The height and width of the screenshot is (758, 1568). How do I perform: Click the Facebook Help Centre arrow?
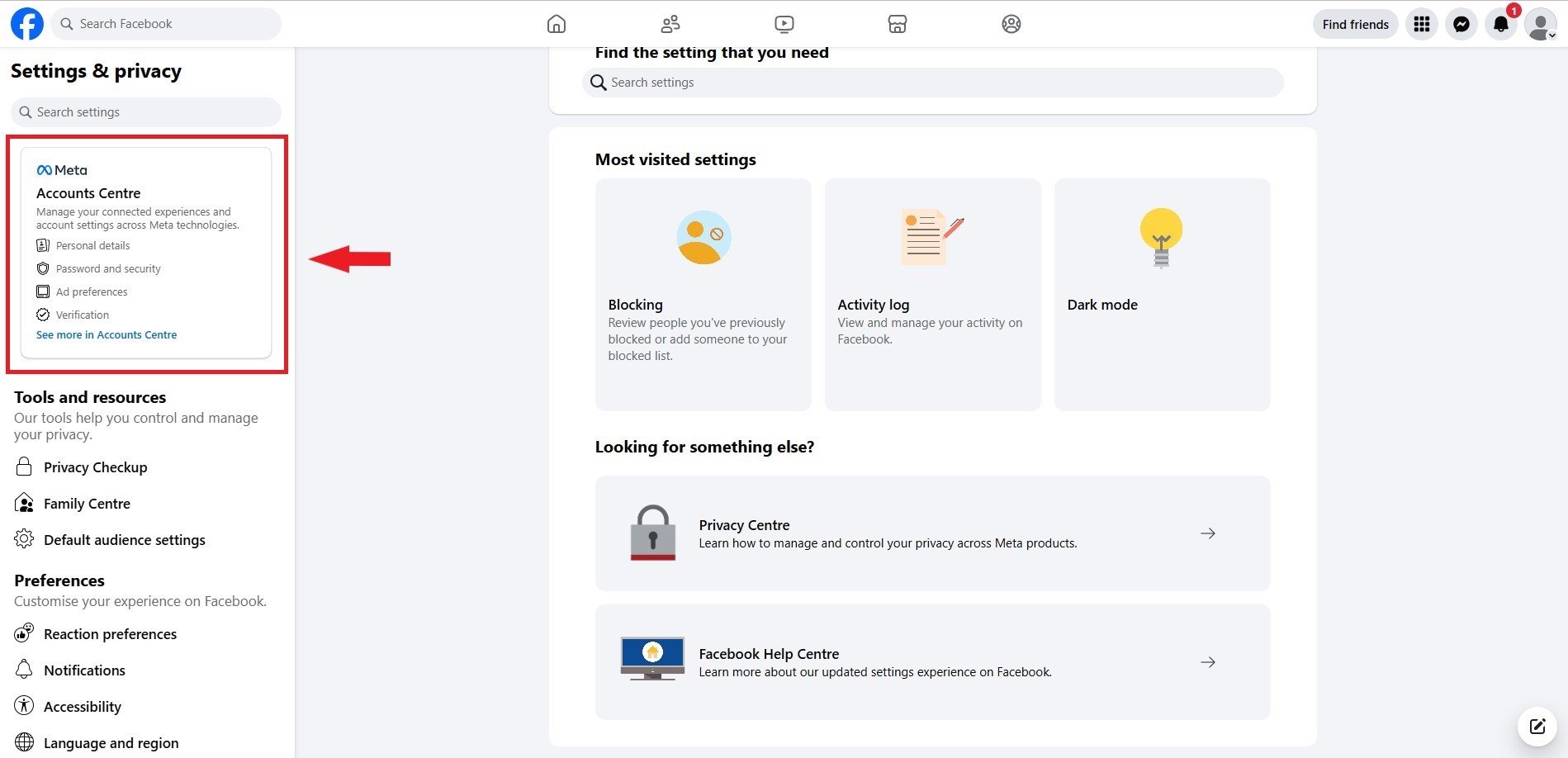coord(1208,662)
